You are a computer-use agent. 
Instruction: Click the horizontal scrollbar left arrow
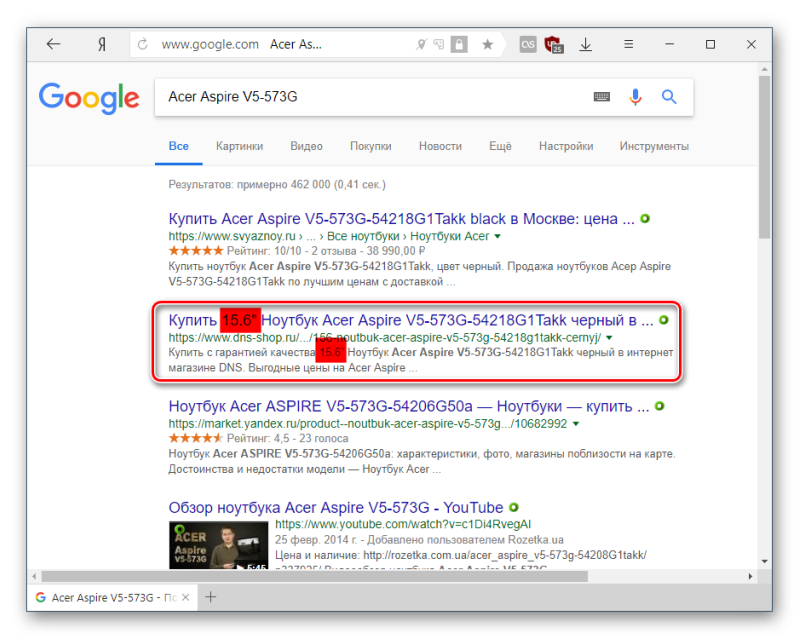click(x=34, y=576)
